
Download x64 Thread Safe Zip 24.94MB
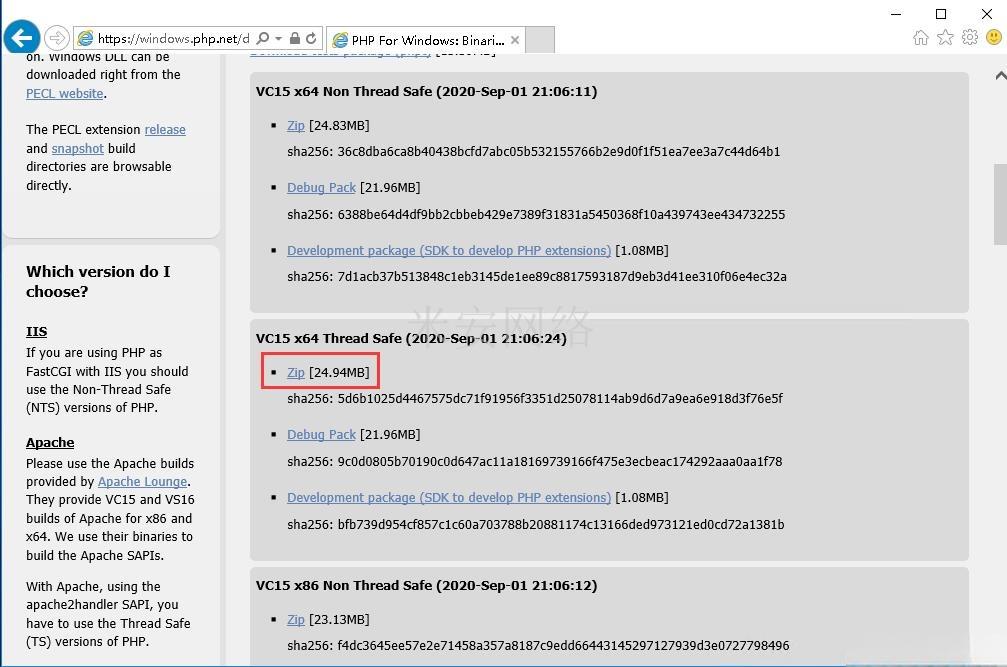click(295, 372)
